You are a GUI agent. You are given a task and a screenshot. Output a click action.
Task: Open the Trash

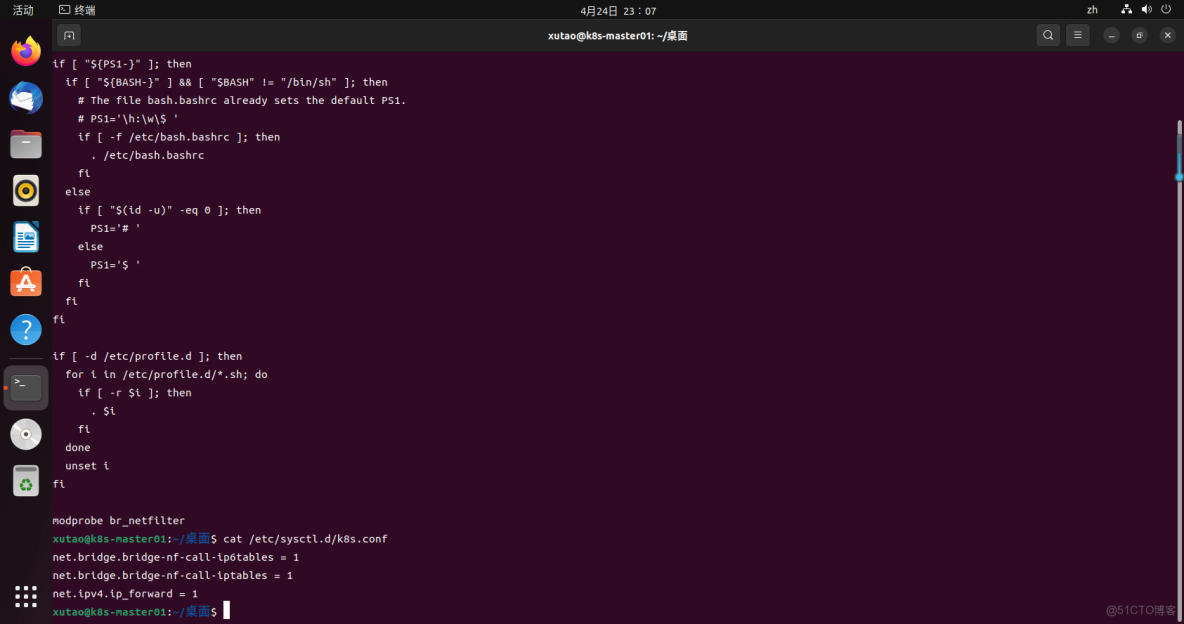(x=26, y=481)
